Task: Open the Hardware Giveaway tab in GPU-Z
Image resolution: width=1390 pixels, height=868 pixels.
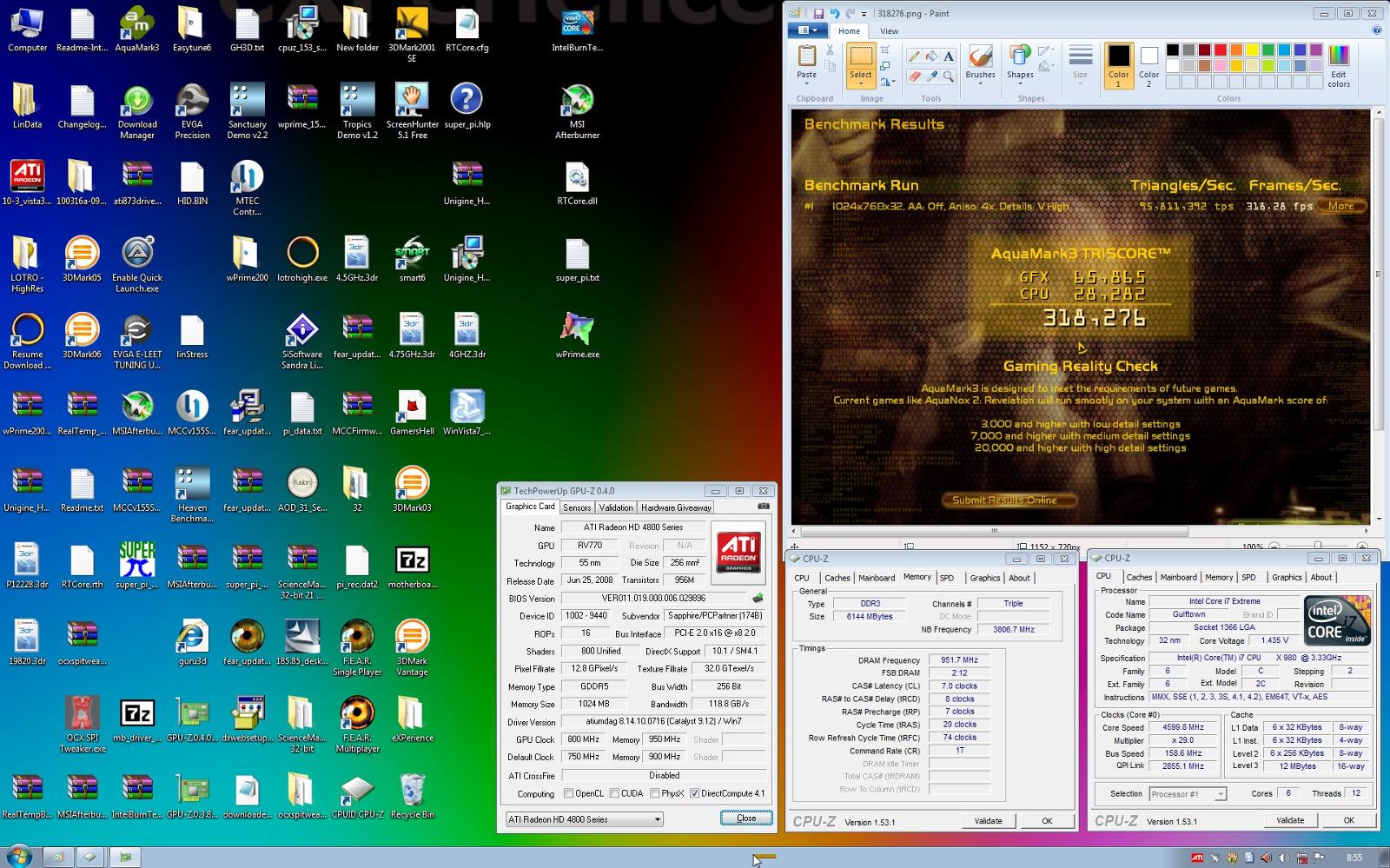Action: tap(676, 507)
